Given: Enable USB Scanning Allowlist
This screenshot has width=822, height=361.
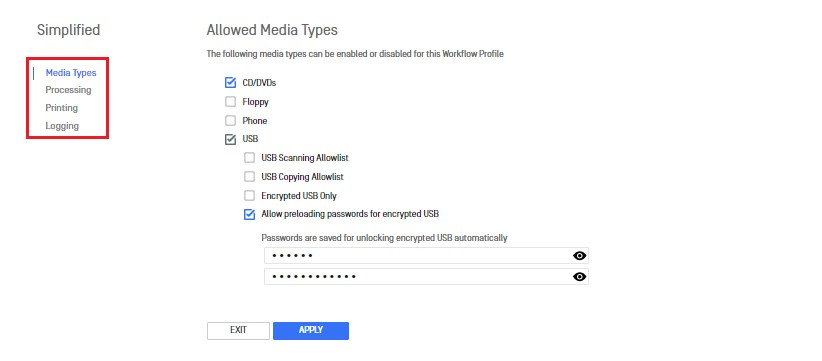Looking at the screenshot, I should point(250,158).
